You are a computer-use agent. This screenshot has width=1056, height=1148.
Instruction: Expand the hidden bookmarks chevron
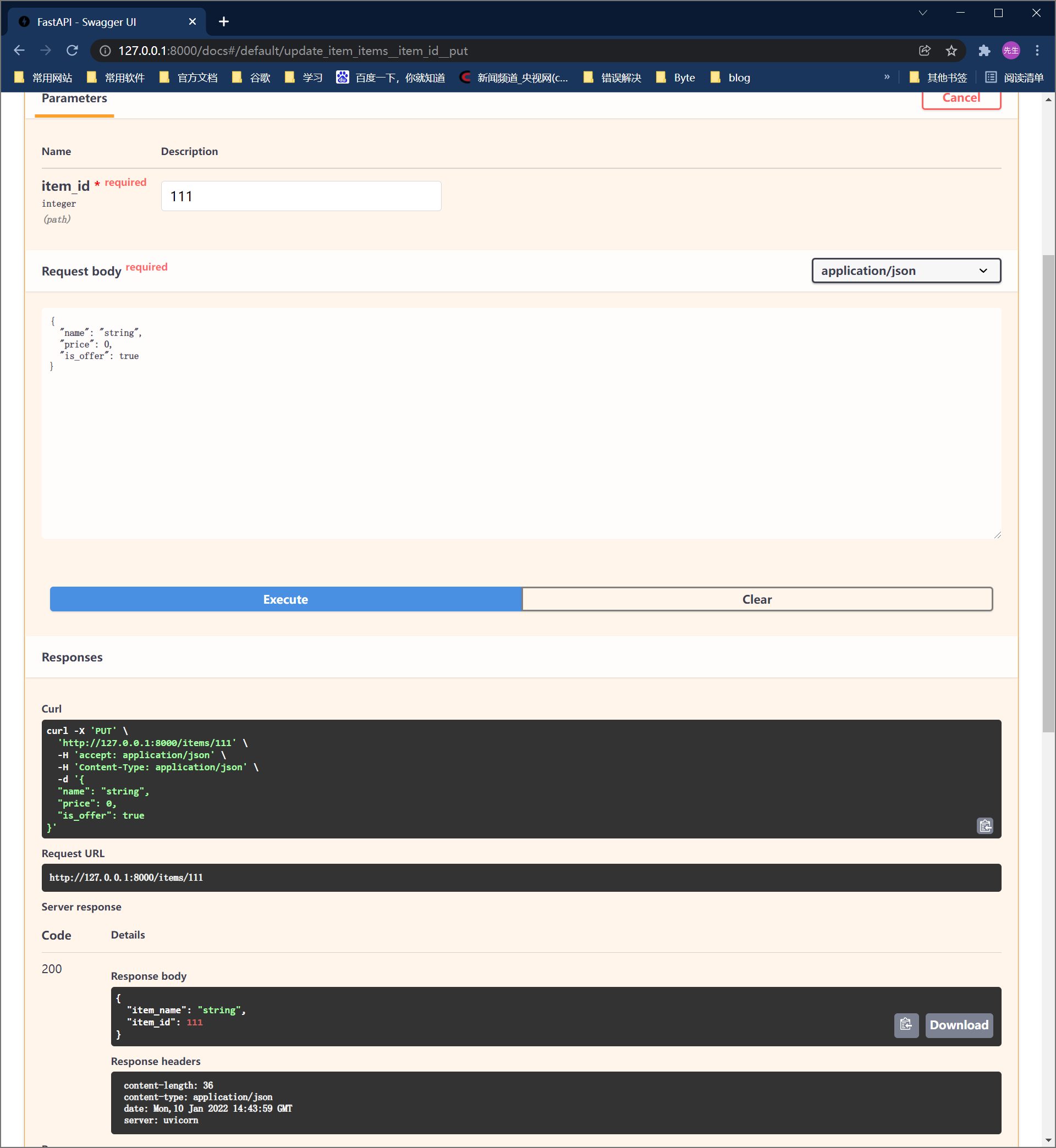[887, 77]
